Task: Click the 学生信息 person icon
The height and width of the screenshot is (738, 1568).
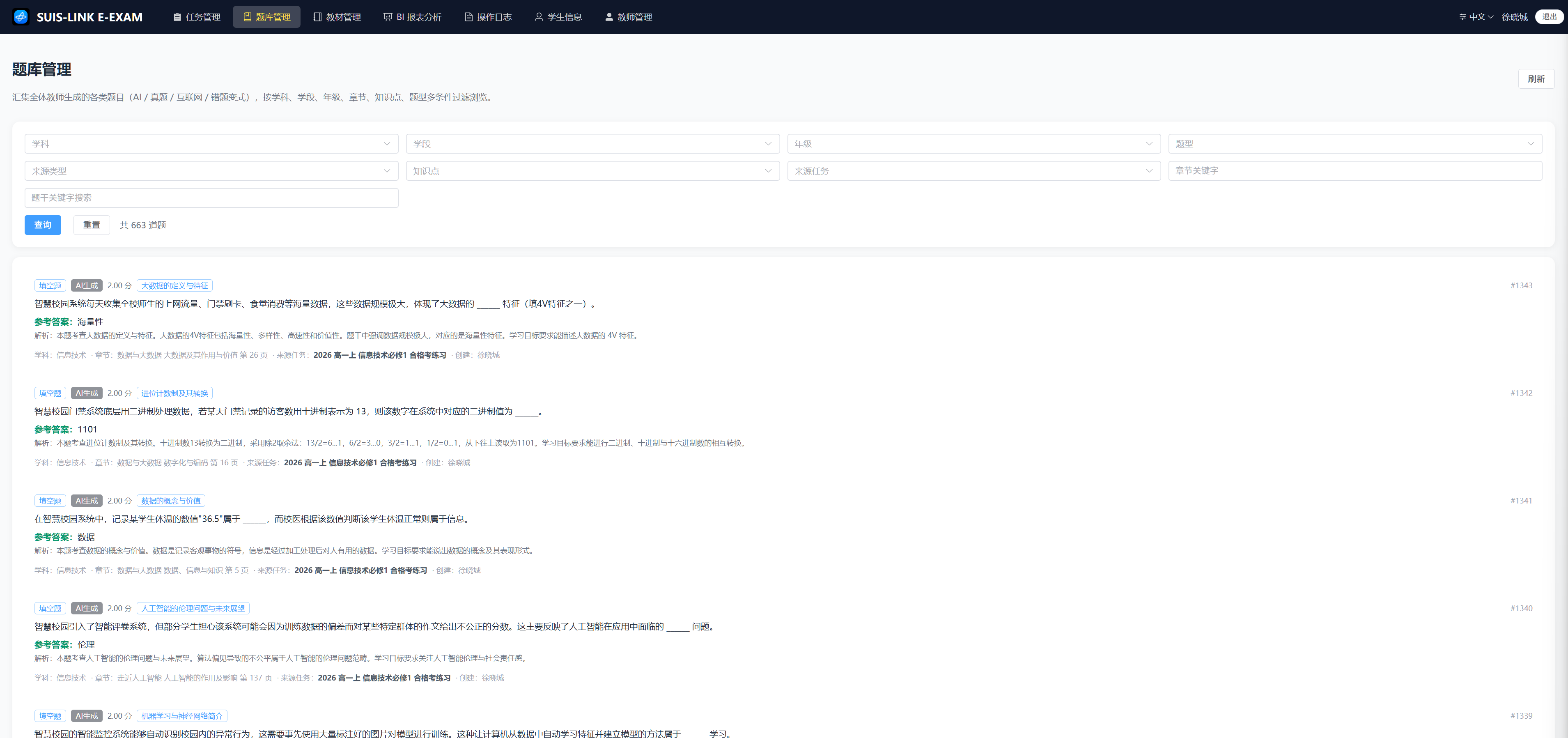Action: 539,17
